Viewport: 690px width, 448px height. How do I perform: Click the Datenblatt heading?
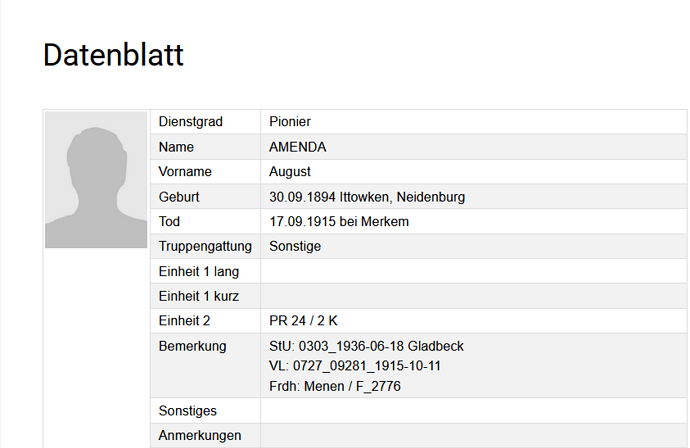[113, 55]
